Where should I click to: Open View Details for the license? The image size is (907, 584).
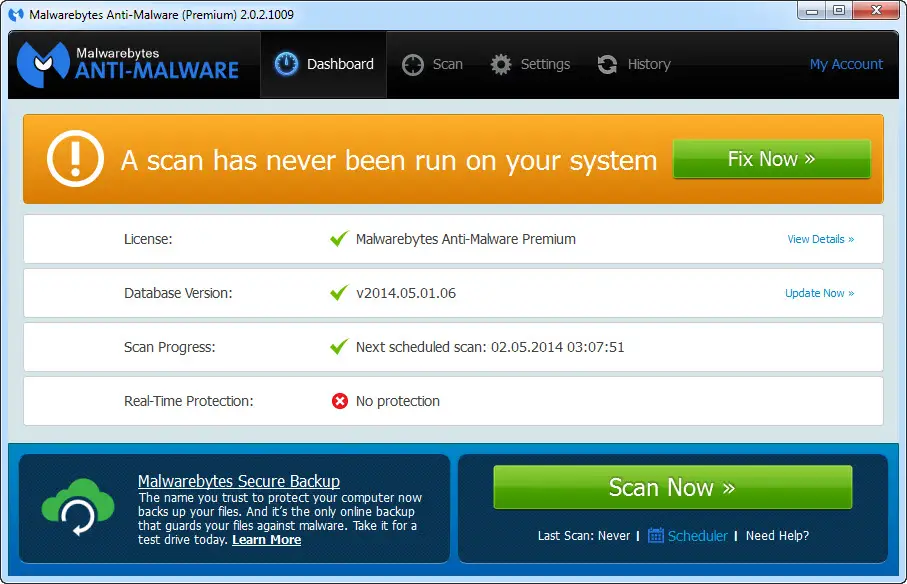pyautogui.click(x=820, y=239)
